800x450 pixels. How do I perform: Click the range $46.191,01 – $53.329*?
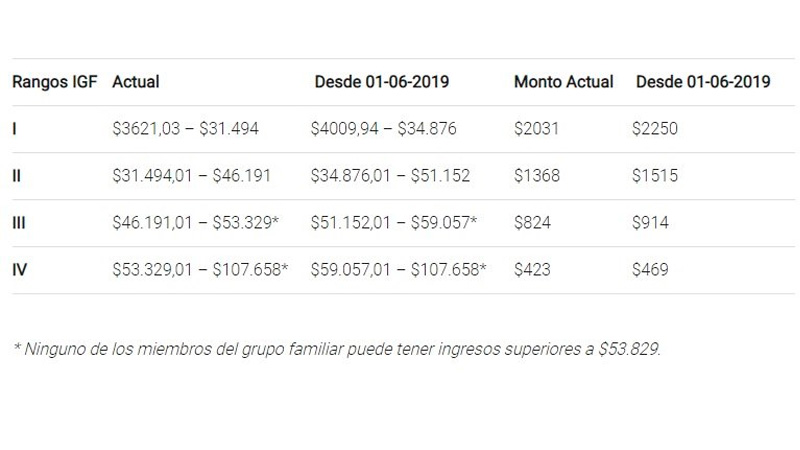click(194, 223)
